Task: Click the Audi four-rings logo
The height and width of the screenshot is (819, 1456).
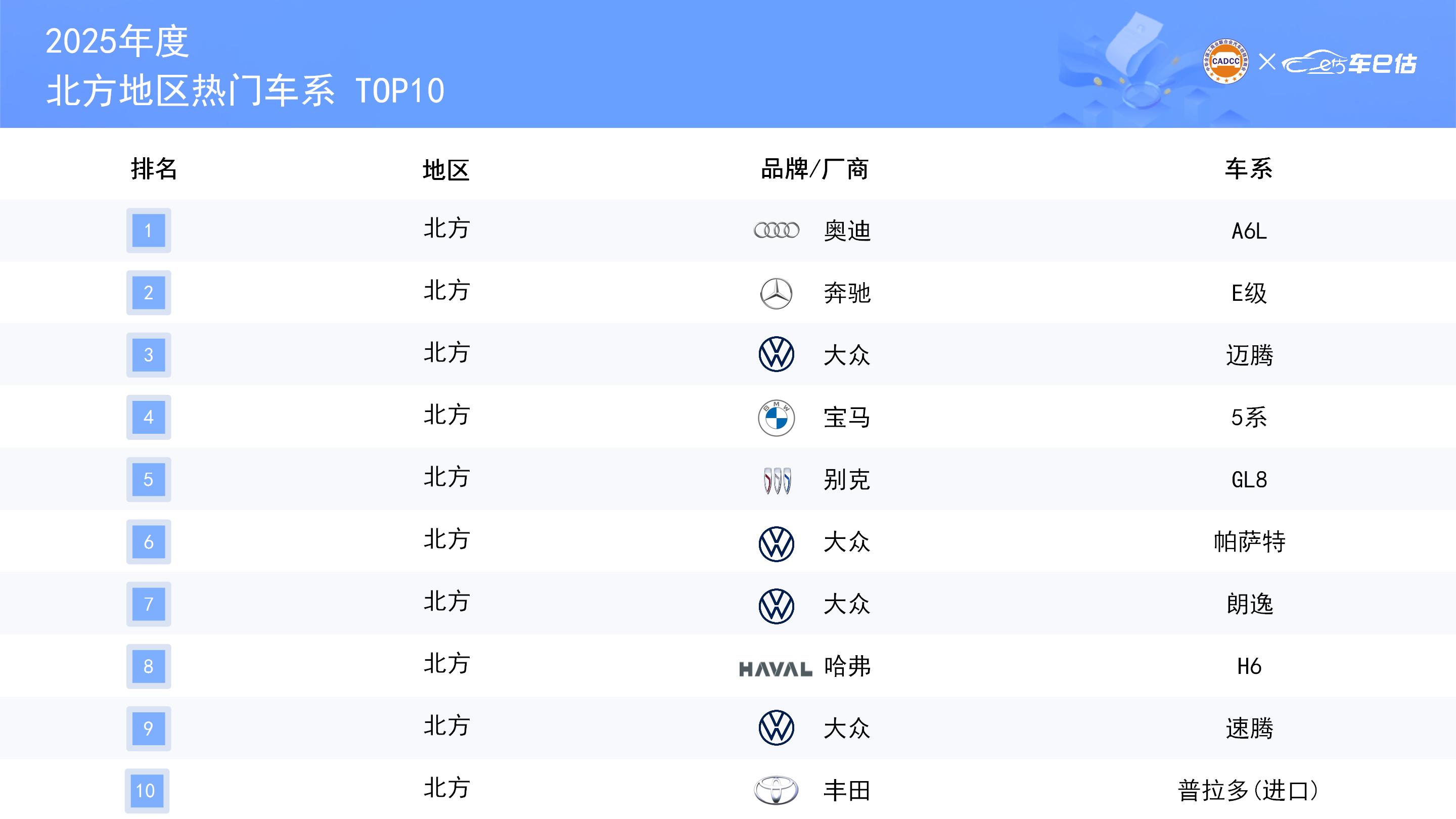Action: tap(776, 230)
